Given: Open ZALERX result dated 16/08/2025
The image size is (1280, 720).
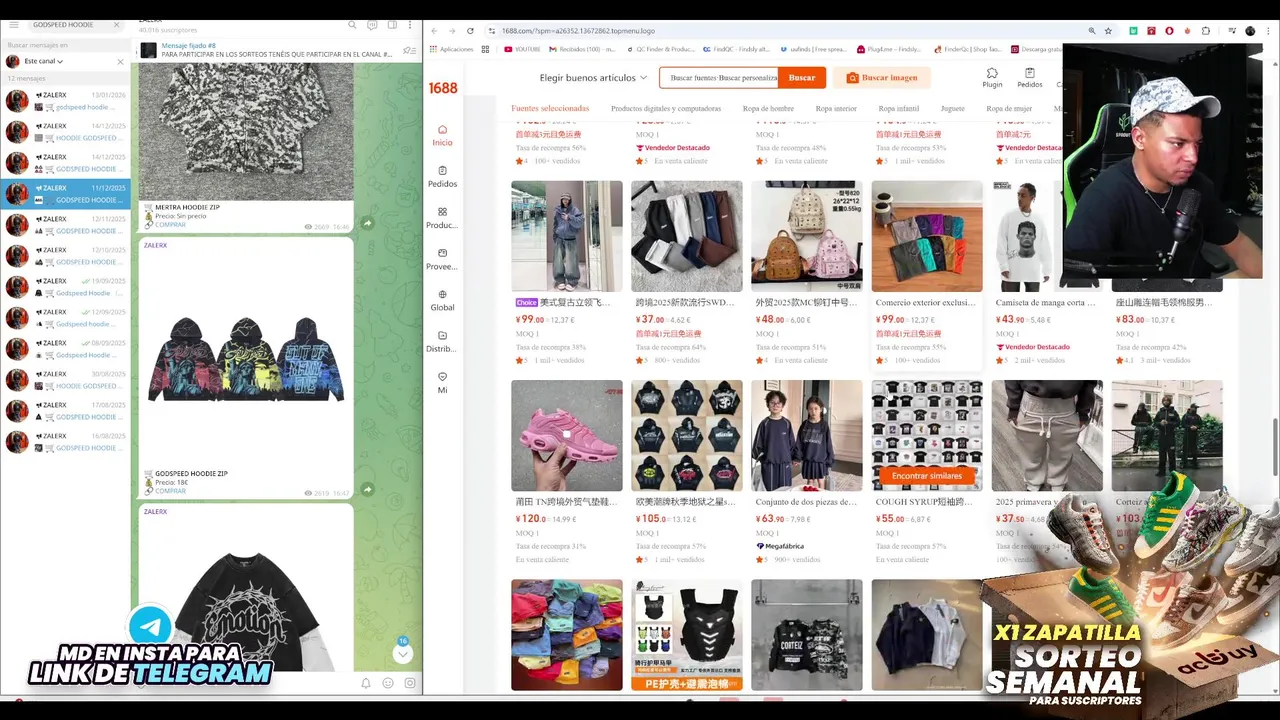Looking at the screenshot, I should (65, 442).
